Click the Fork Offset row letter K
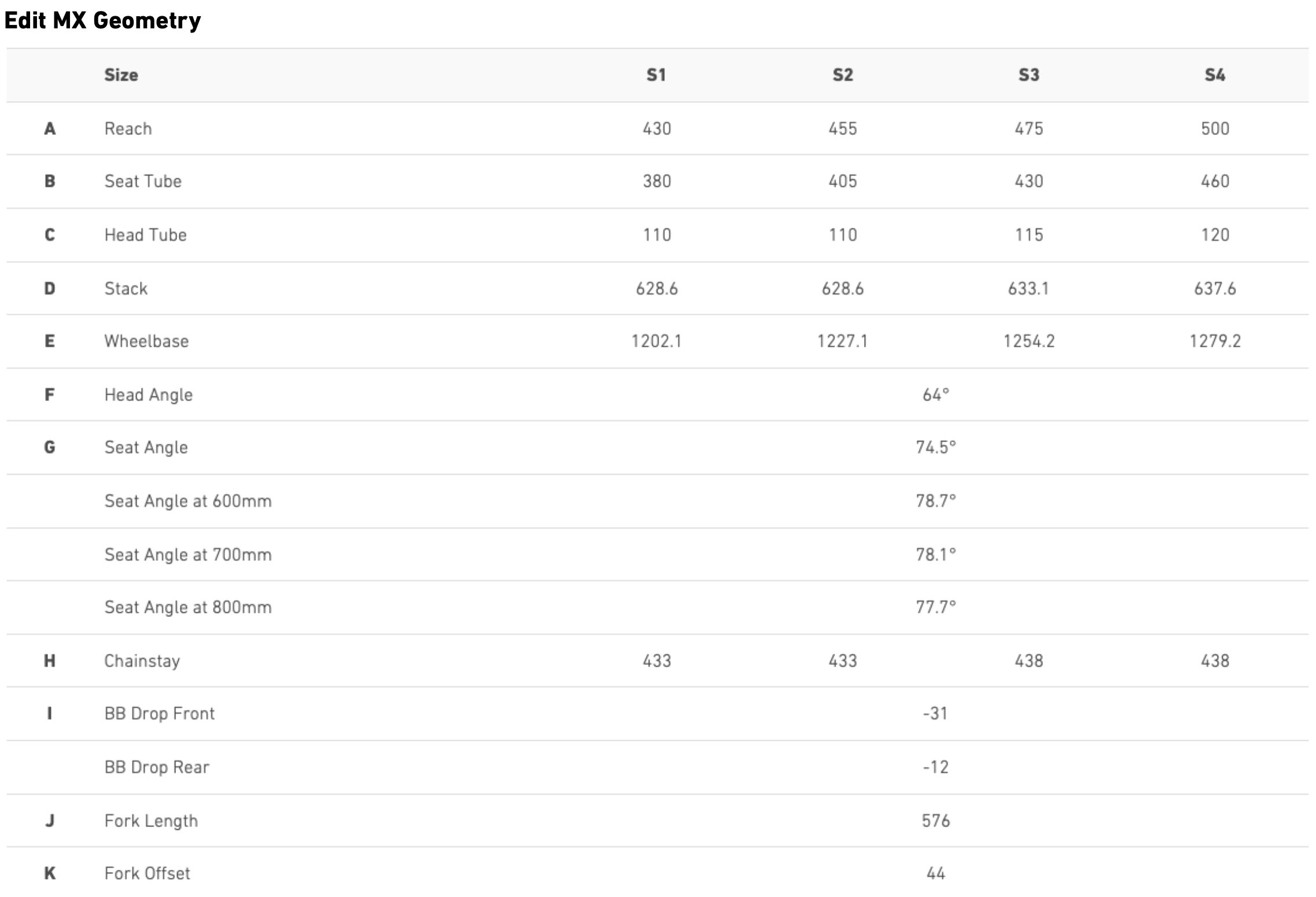The image size is (1316, 897). 50,873
